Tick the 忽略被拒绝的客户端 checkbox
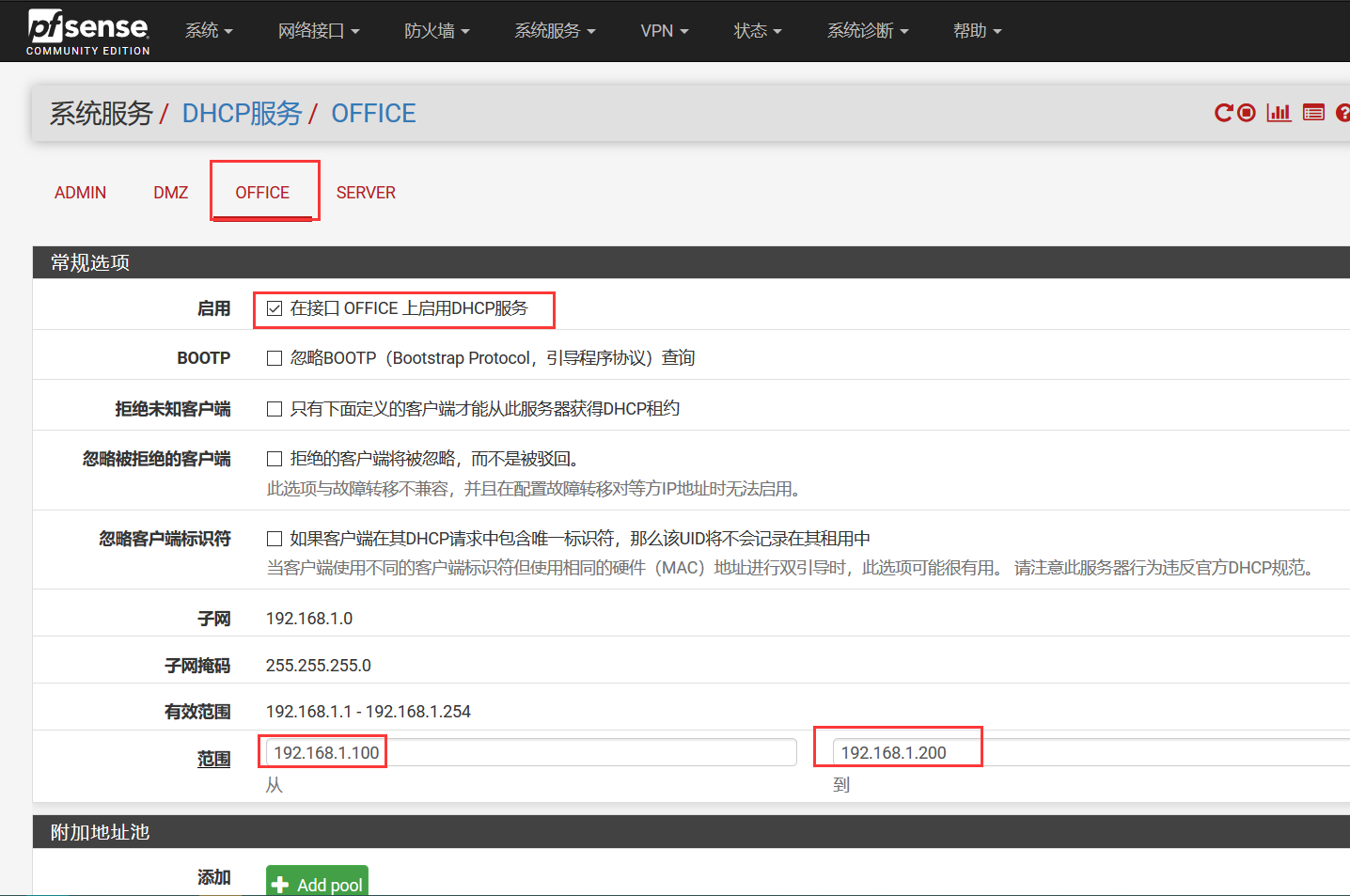 pos(275,459)
